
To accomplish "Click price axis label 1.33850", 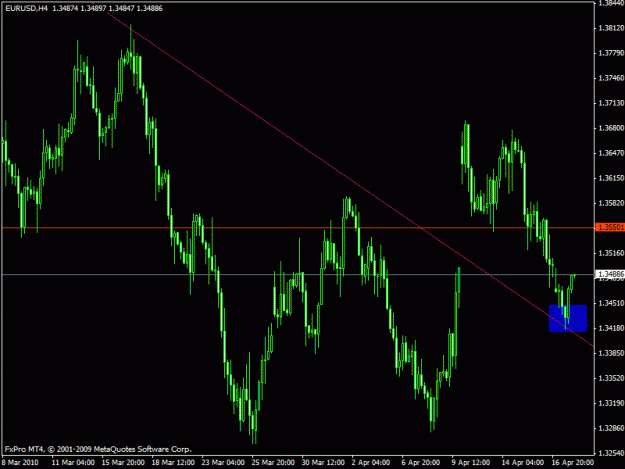I will point(611,353).
